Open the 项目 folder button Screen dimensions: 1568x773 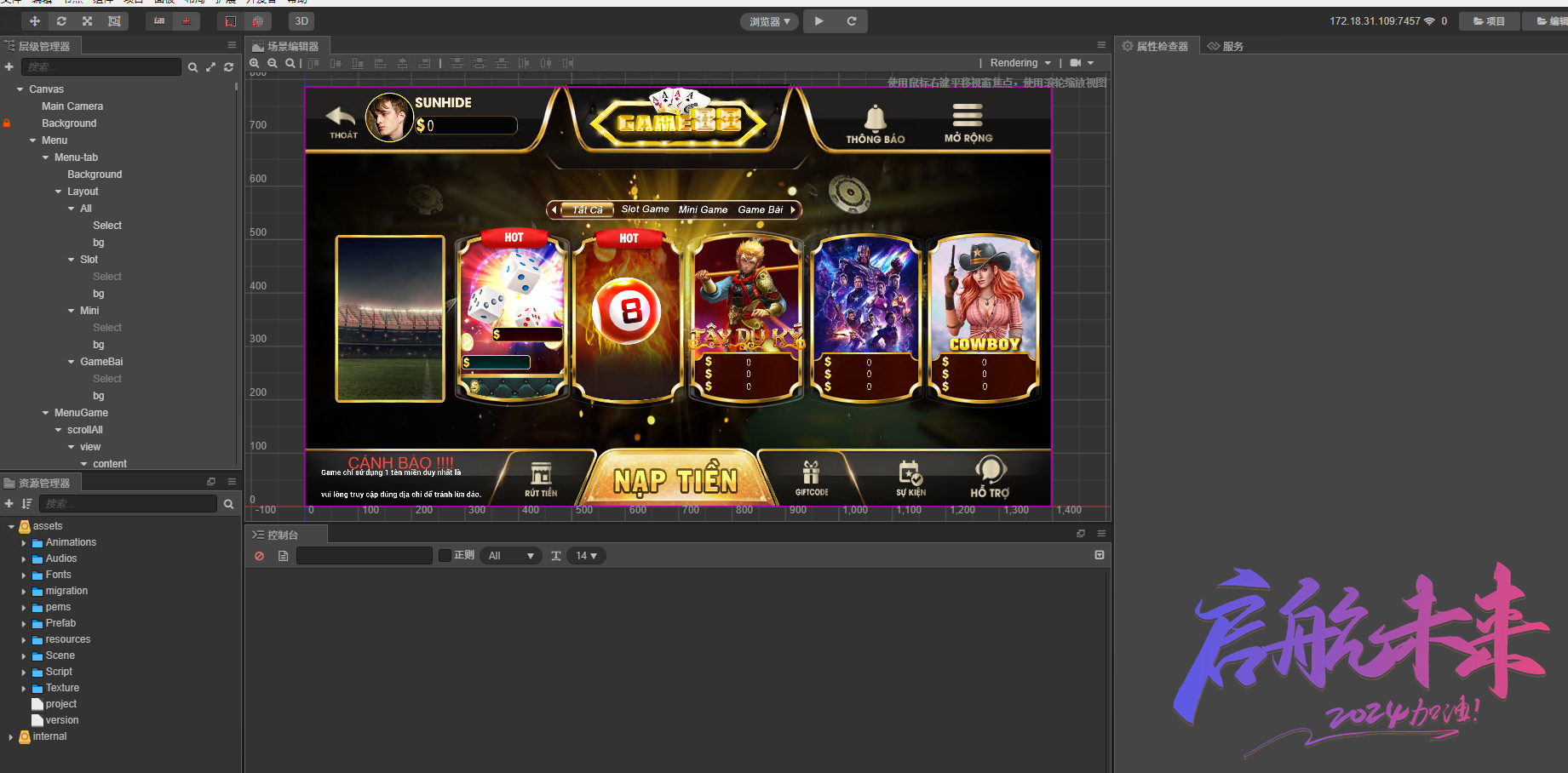pyautogui.click(x=1489, y=21)
